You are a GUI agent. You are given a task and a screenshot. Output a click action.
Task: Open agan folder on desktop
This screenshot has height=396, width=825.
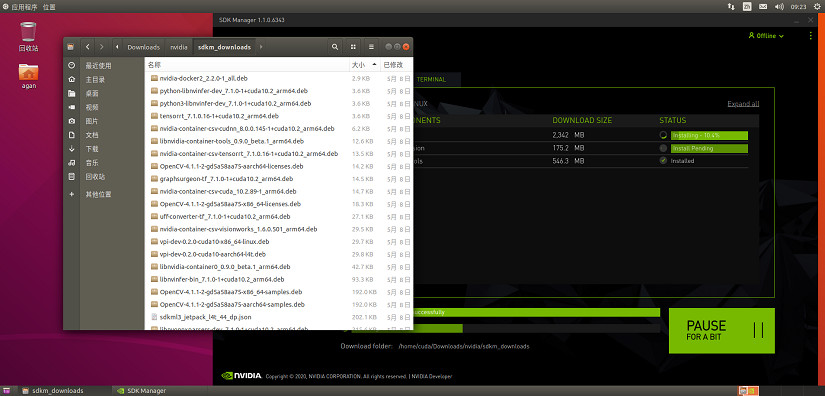[x=28, y=76]
